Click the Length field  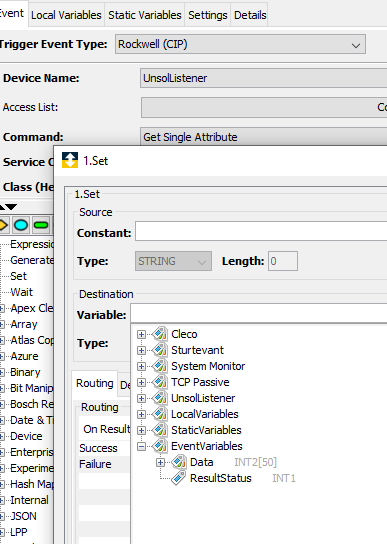(283, 261)
